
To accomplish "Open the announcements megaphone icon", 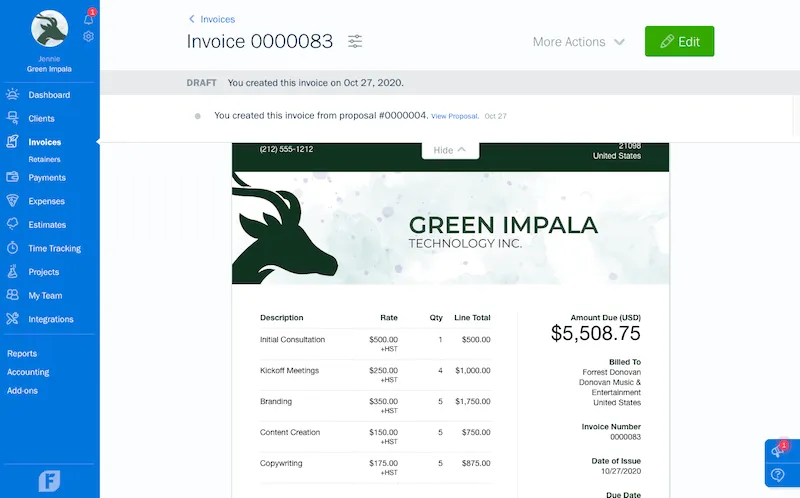I will click(x=778, y=452).
